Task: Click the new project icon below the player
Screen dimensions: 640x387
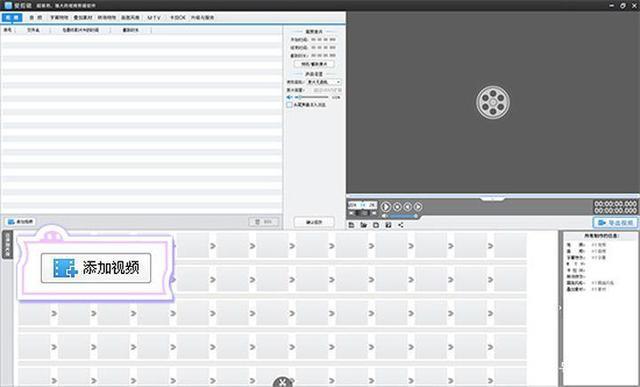Action: [x=351, y=225]
